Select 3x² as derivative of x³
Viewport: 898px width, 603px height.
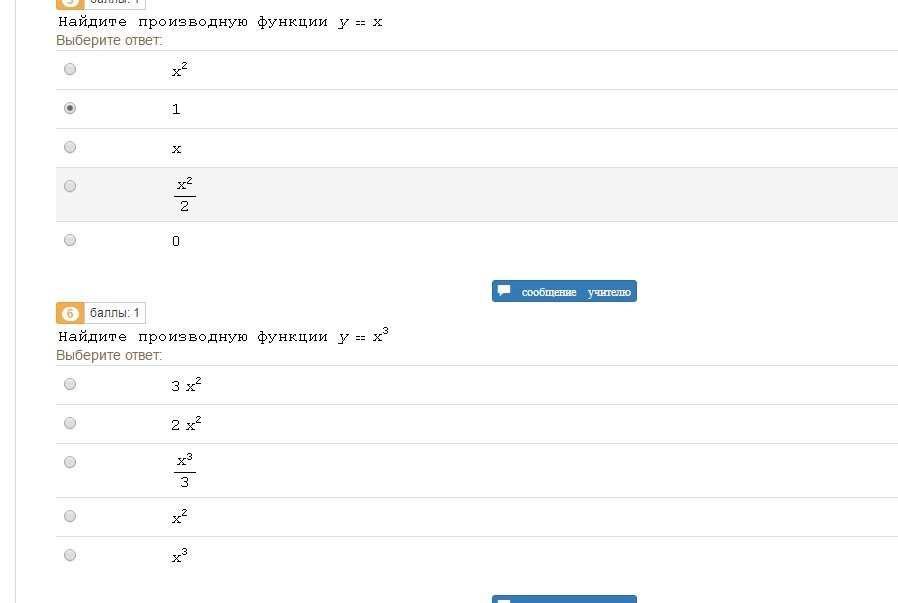70,384
